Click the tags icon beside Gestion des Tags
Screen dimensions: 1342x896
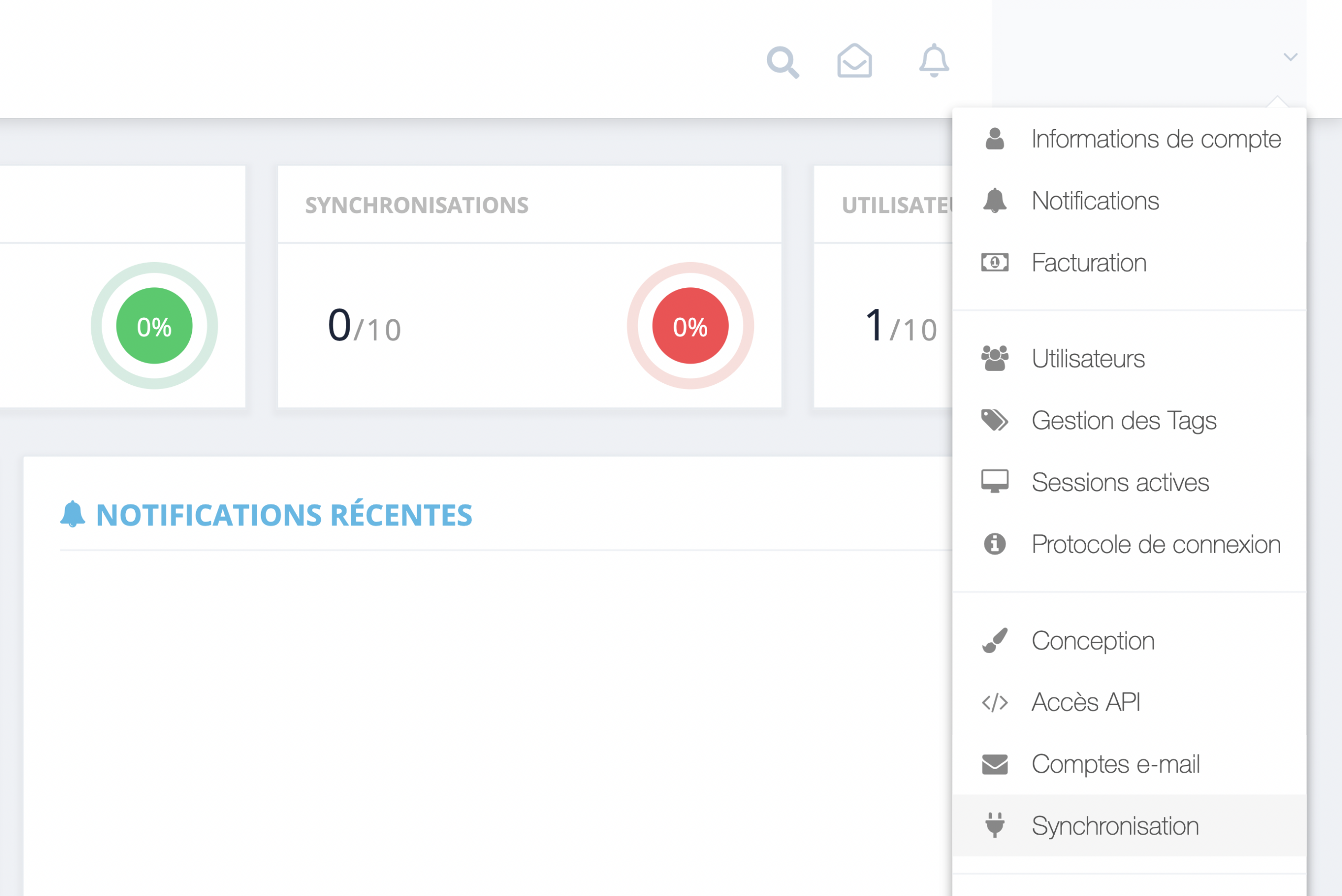(994, 420)
